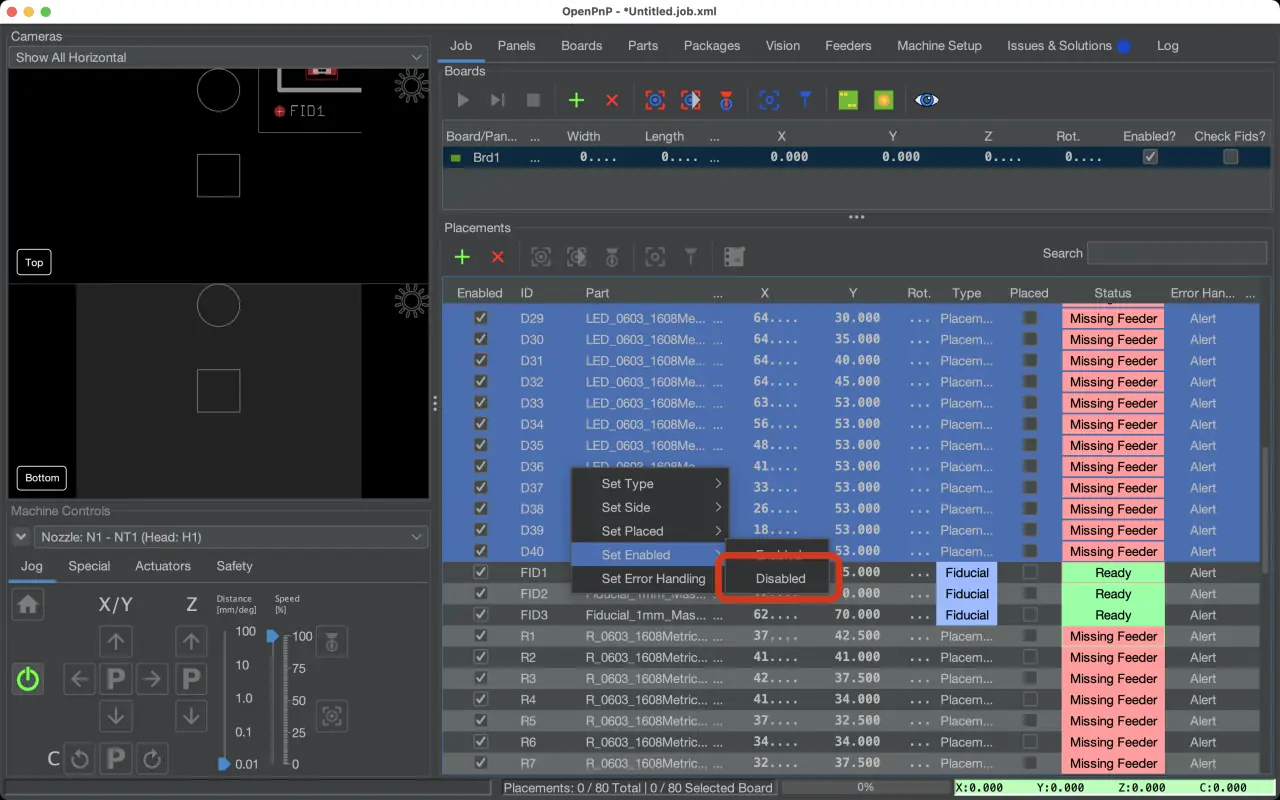Screen dimensions: 1280x800
Task: Uncheck the Enabled checkbox for Brd1
Action: click(1150, 157)
